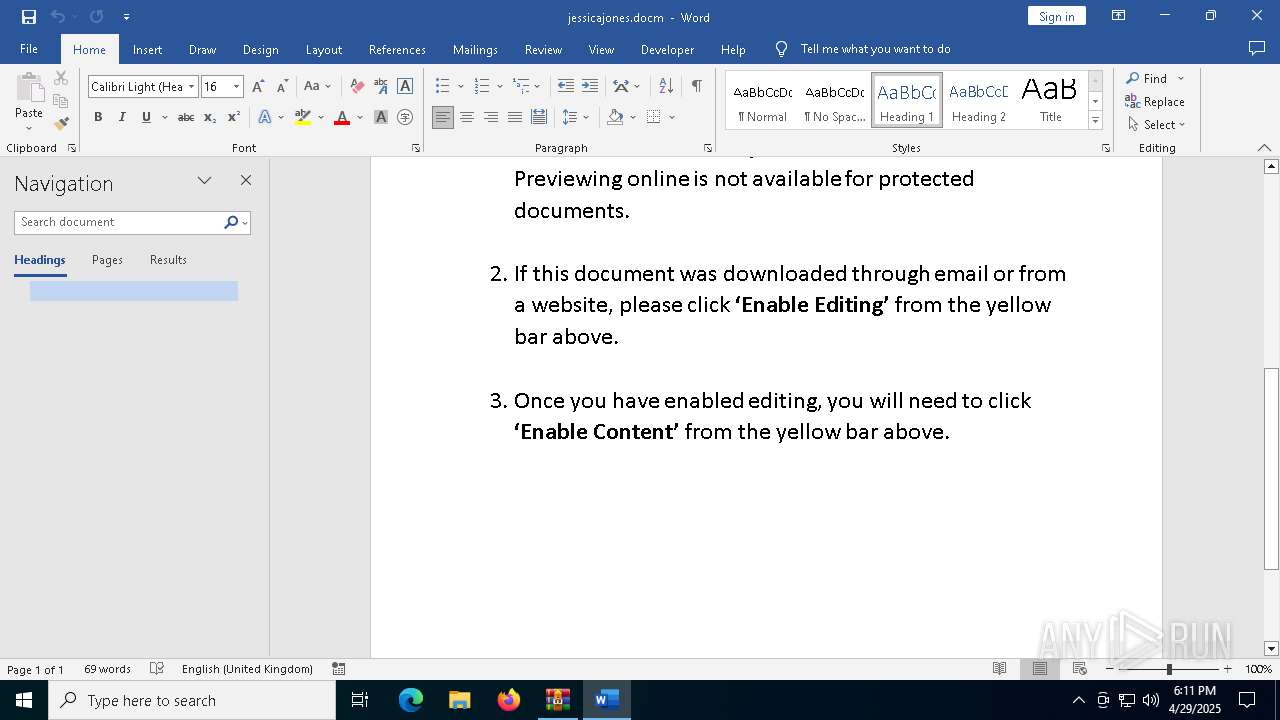Screen dimensions: 1280x720
Task: Click Character Shading icon
Action: tap(381, 117)
